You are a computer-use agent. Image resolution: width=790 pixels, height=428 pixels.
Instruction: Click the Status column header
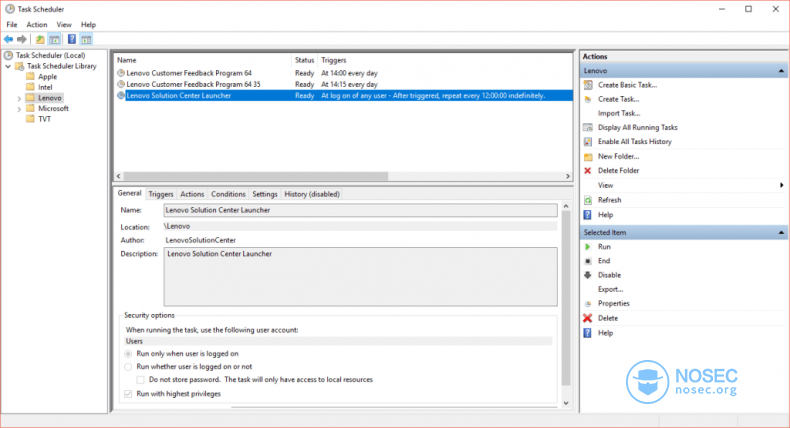[x=304, y=60]
